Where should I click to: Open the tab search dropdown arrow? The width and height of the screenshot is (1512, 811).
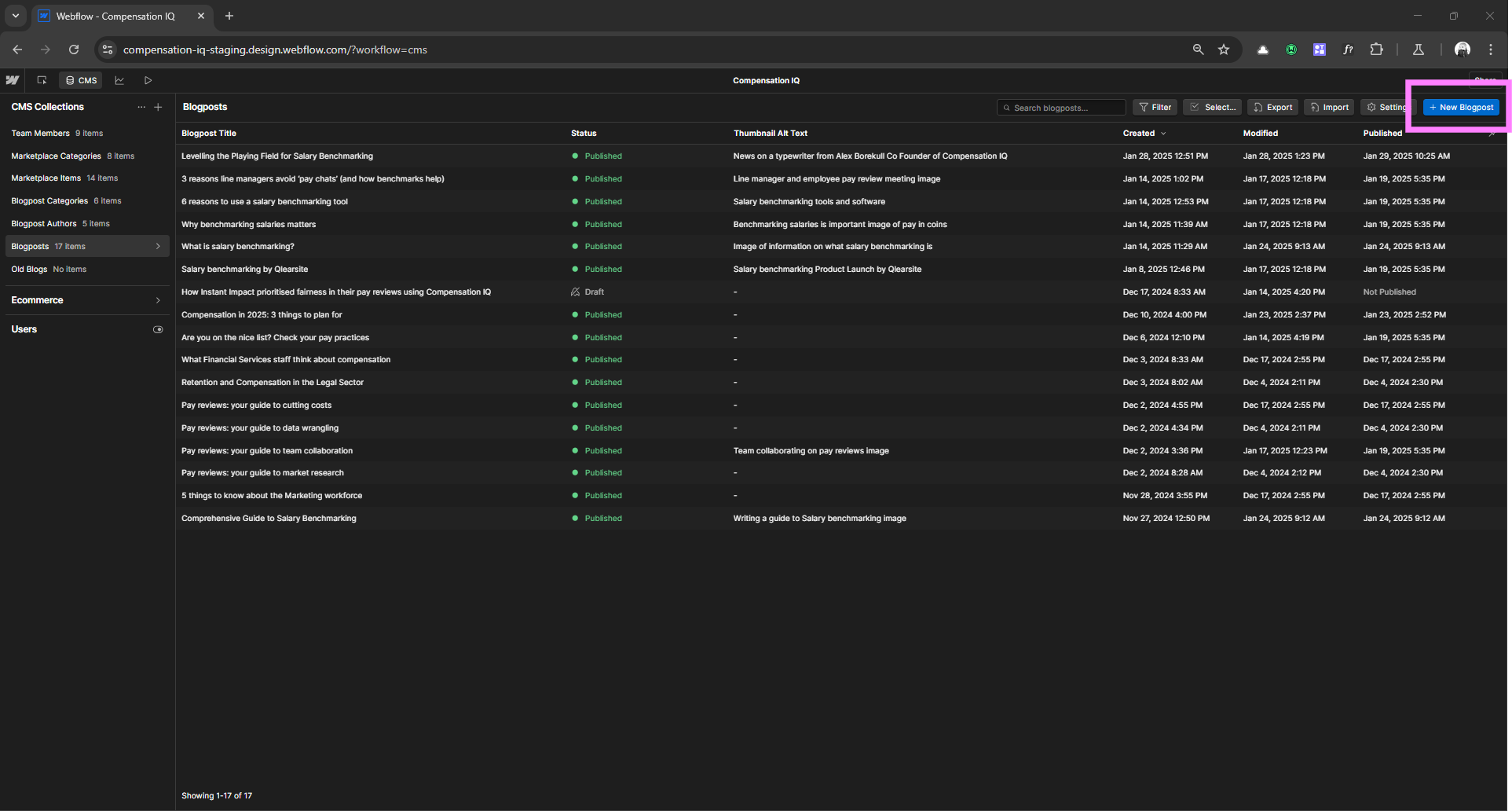[x=15, y=16]
